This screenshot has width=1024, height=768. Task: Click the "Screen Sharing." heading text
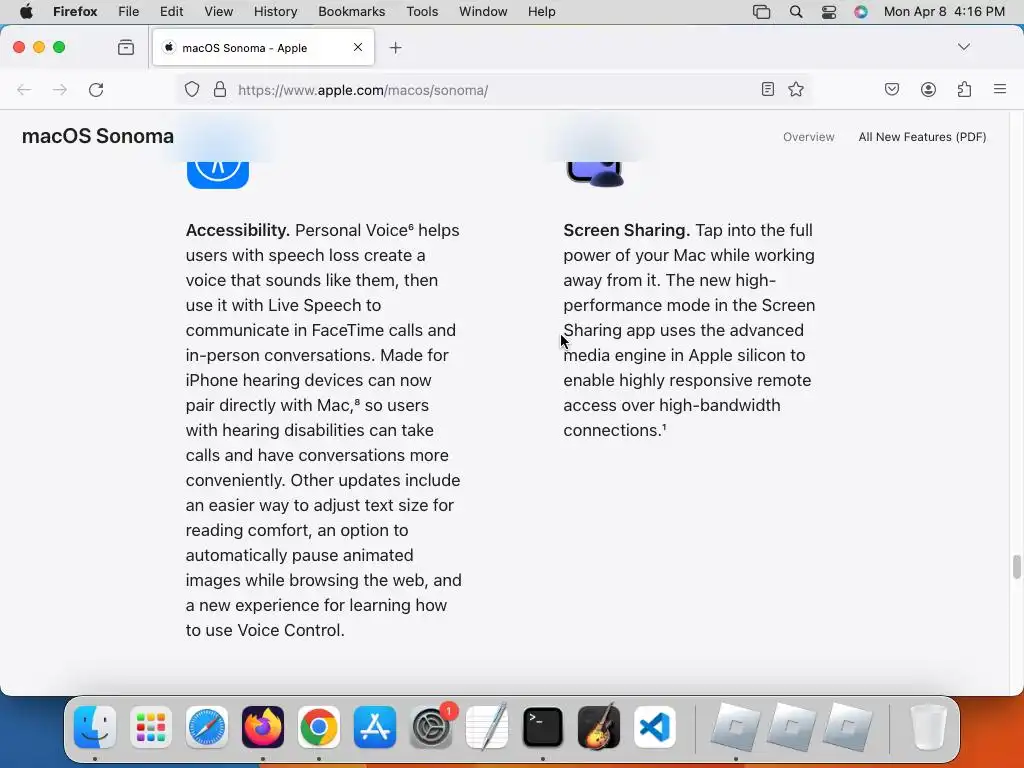click(626, 231)
